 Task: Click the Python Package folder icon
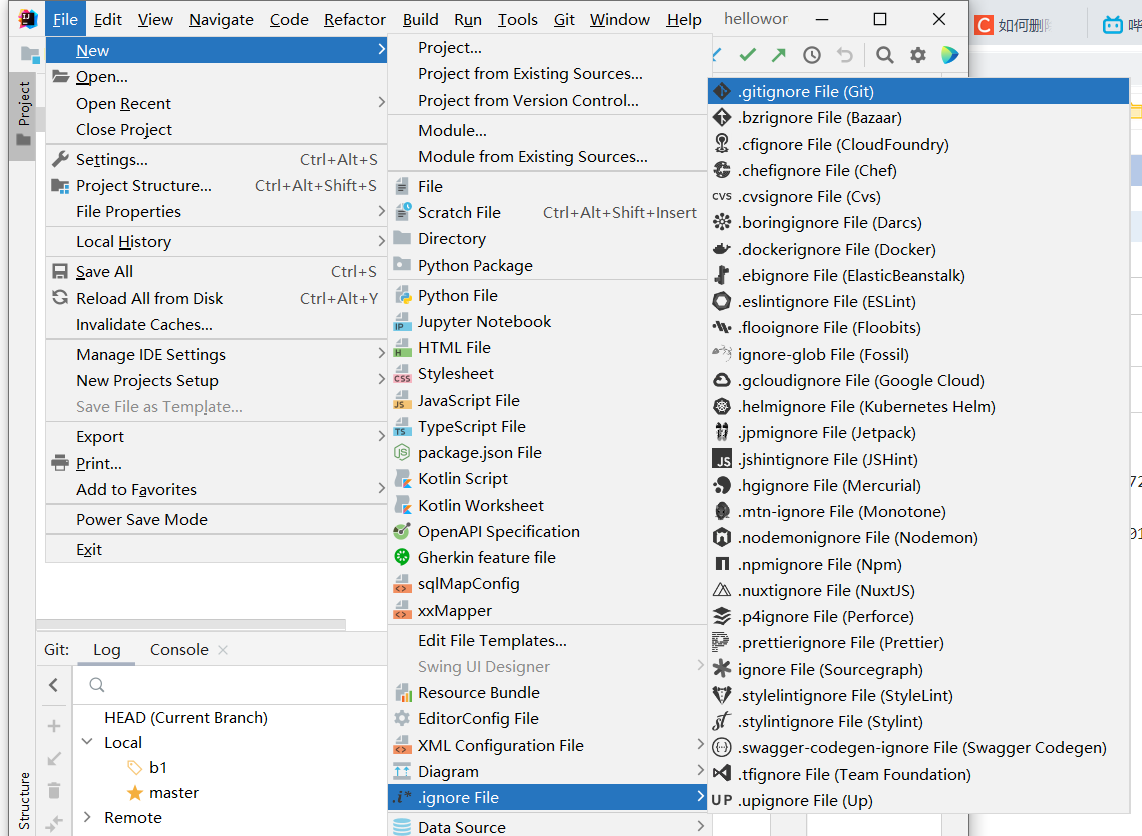(403, 264)
